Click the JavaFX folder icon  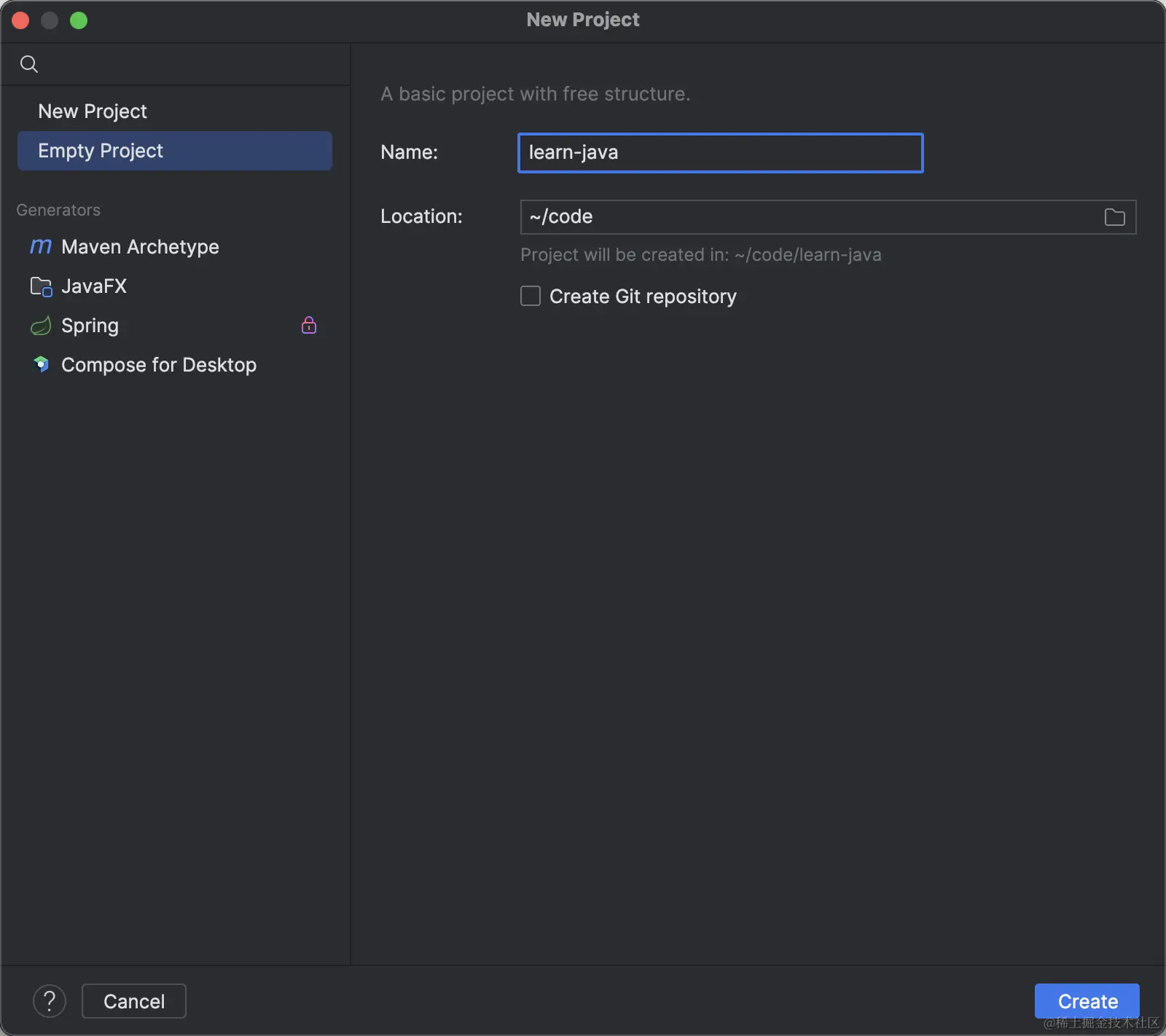click(x=41, y=286)
